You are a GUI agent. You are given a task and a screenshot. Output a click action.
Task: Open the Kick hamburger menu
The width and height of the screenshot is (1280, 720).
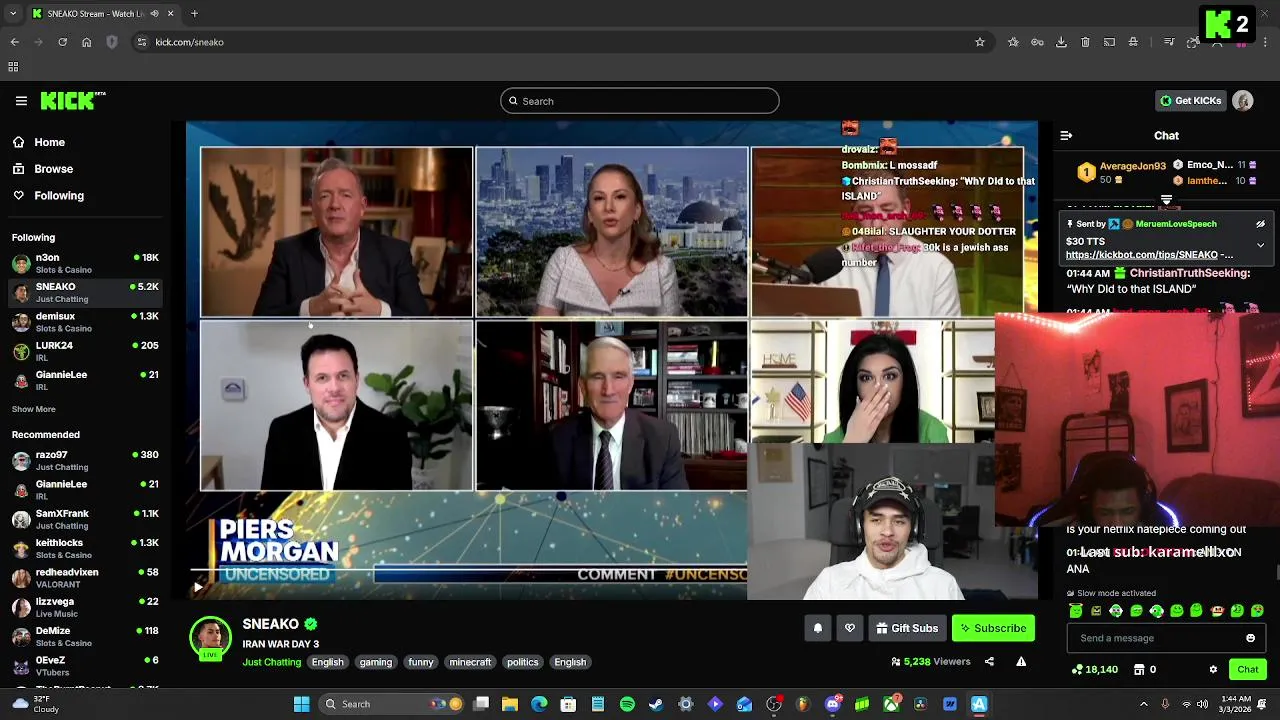coord(21,101)
